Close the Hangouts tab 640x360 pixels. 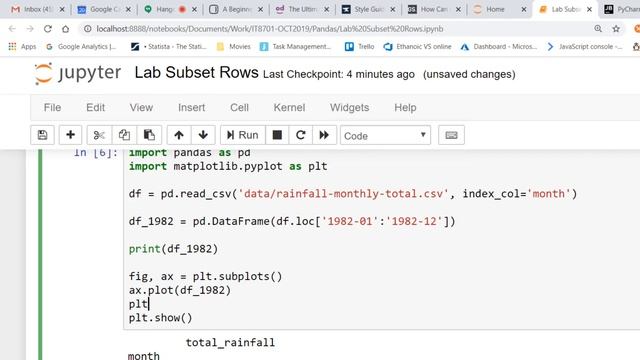194,9
